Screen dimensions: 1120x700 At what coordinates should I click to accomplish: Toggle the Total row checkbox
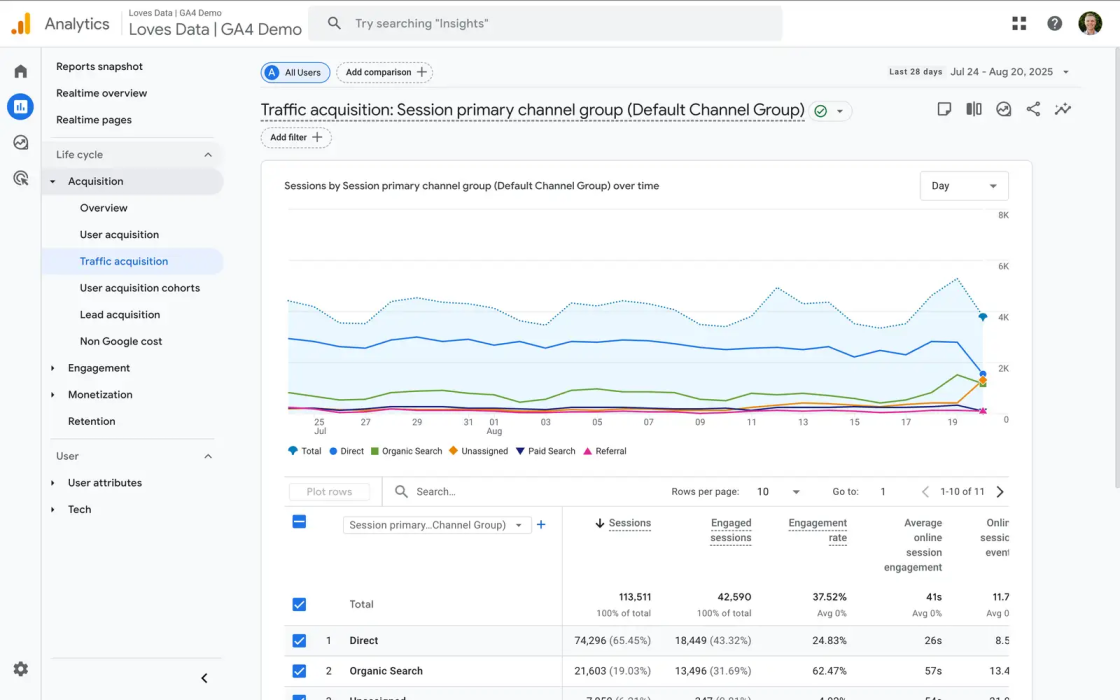click(x=299, y=604)
